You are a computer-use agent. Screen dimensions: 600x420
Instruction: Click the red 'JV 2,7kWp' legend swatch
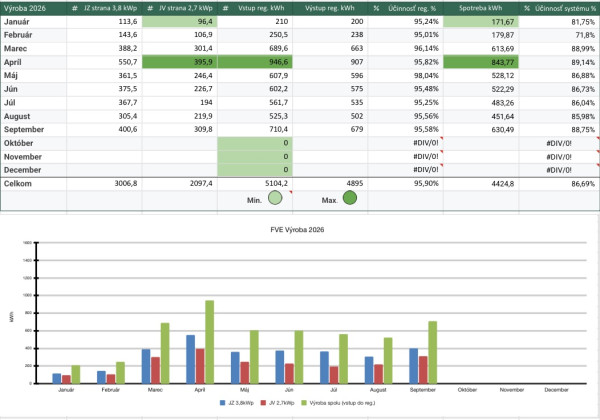[x=263, y=403]
